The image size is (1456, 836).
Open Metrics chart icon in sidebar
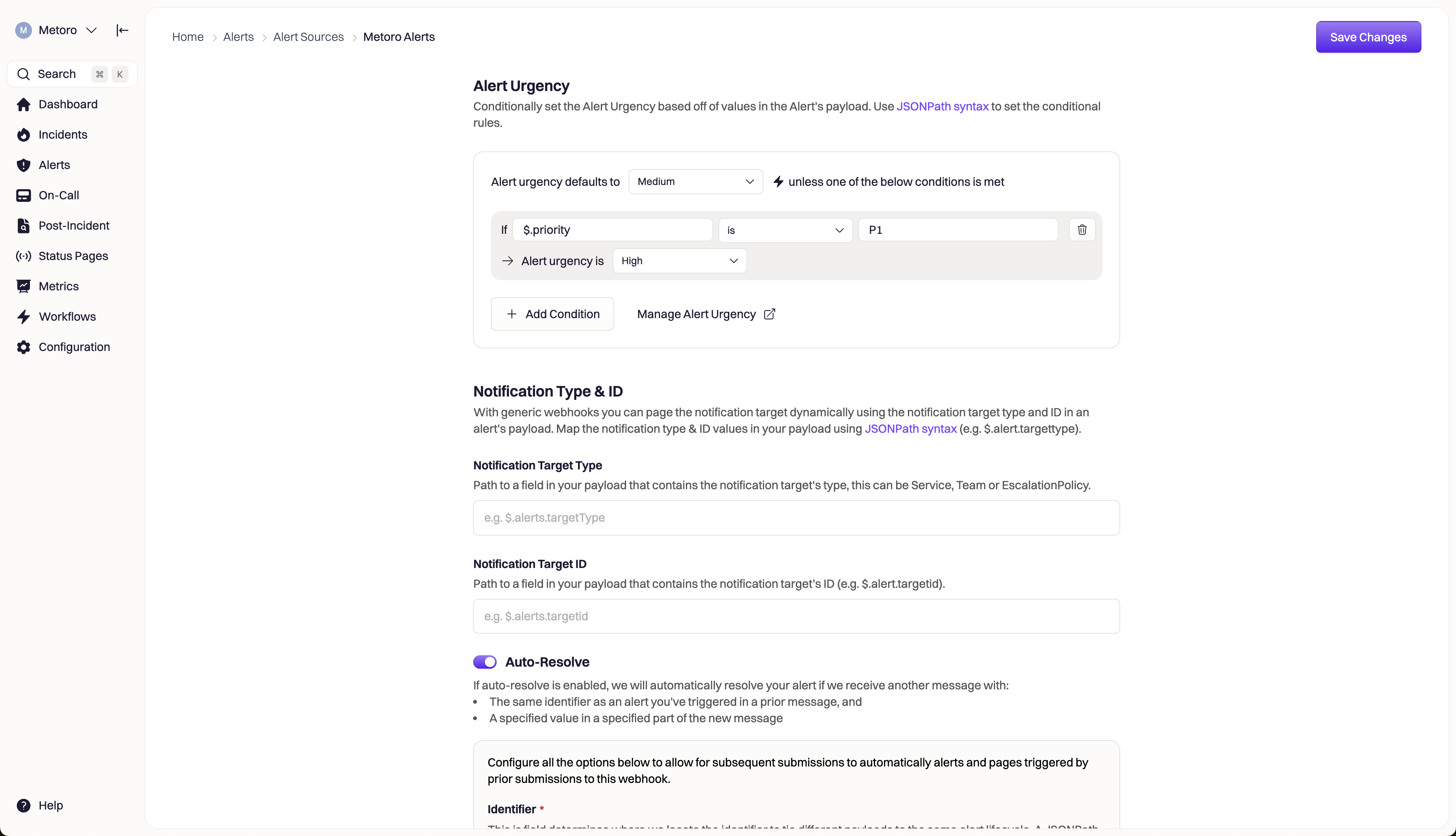pos(24,287)
